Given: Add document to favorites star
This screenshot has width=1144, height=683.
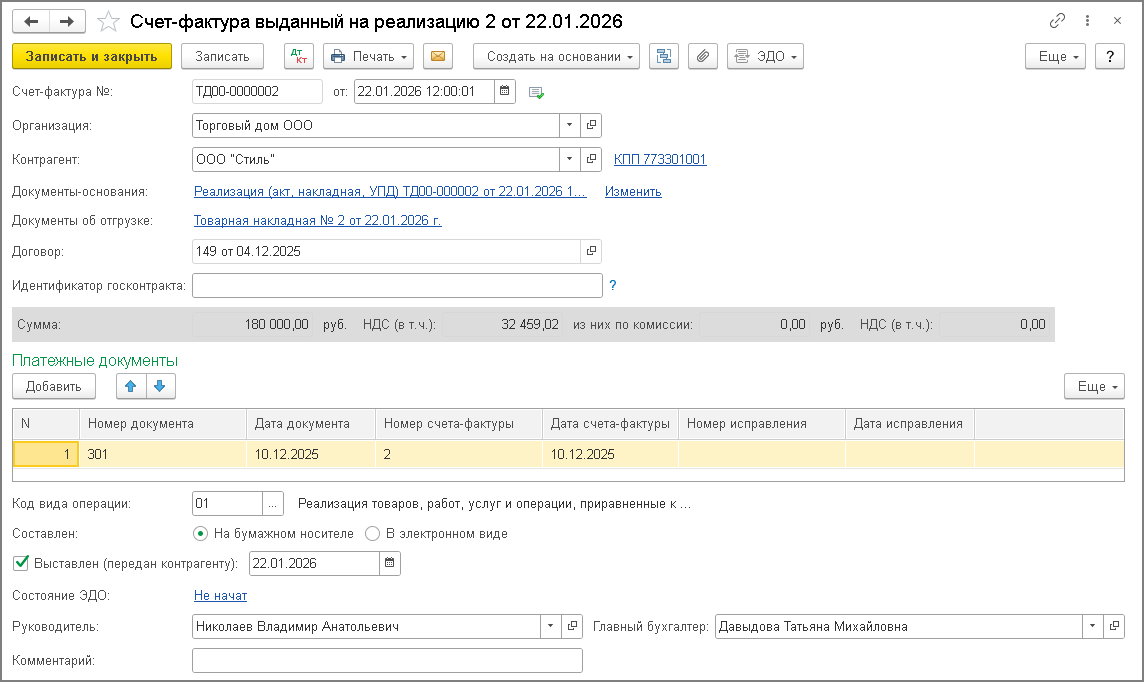Looking at the screenshot, I should click(x=108, y=21).
